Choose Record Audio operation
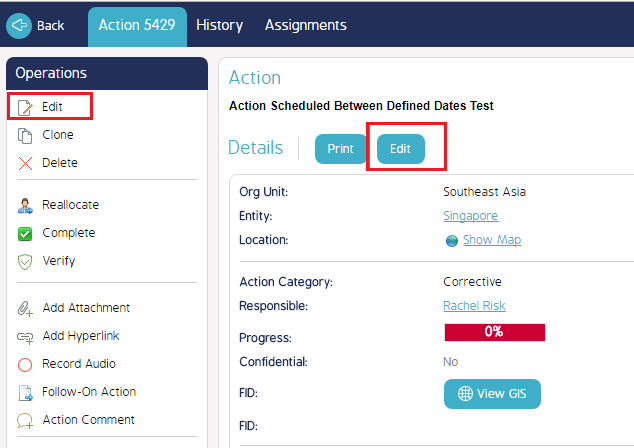 pos(79,364)
